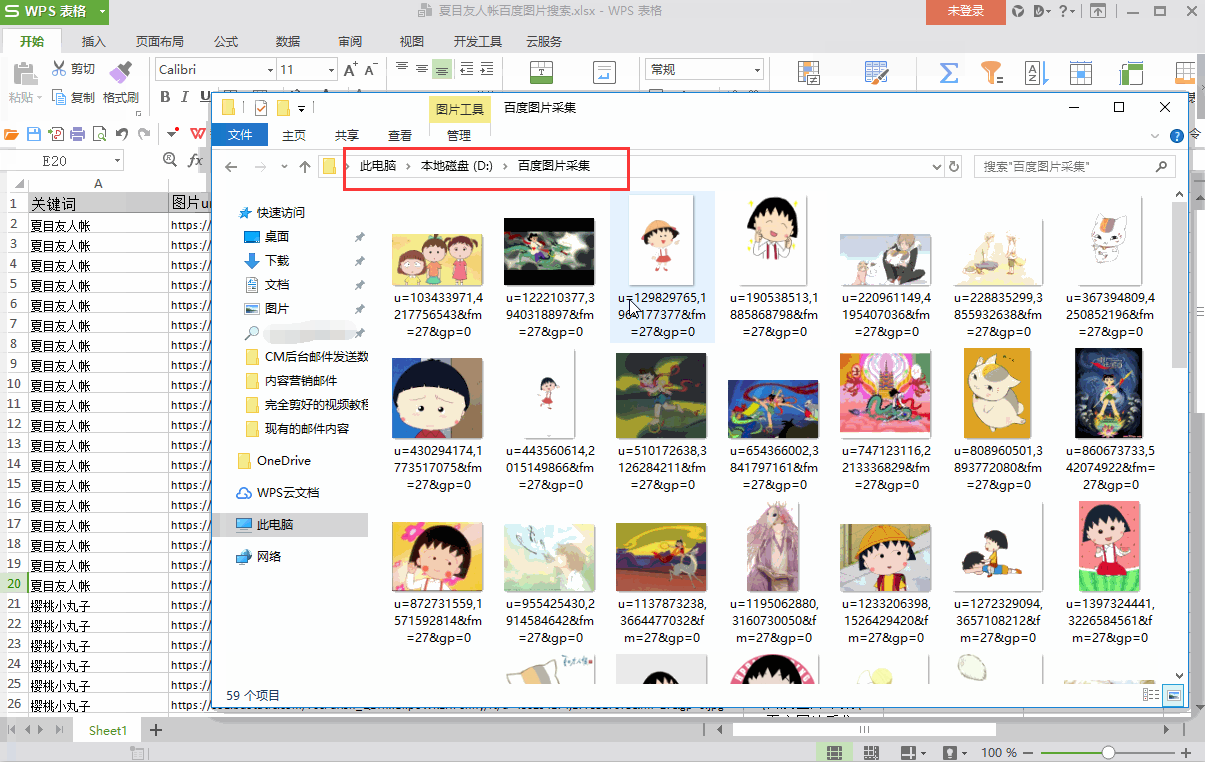Open the Explorer recent locations dropdown

click(283, 166)
